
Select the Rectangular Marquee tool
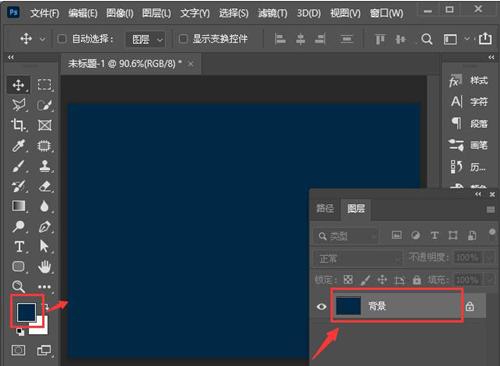pos(44,85)
